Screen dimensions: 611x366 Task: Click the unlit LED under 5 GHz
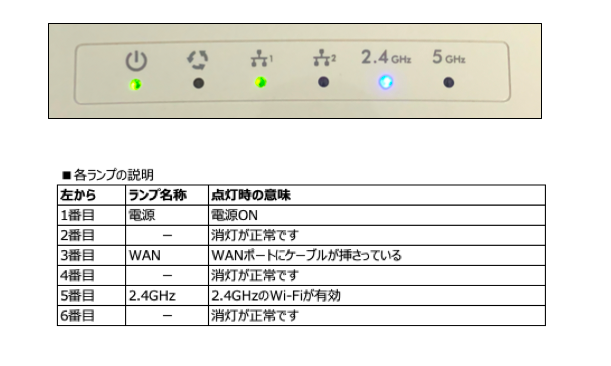(x=449, y=83)
